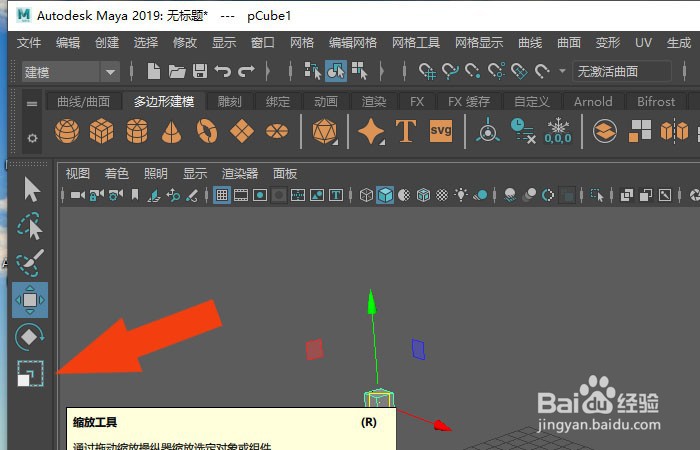Open the 建模 menu set dropdown
This screenshot has height=450, width=700.
pos(71,71)
